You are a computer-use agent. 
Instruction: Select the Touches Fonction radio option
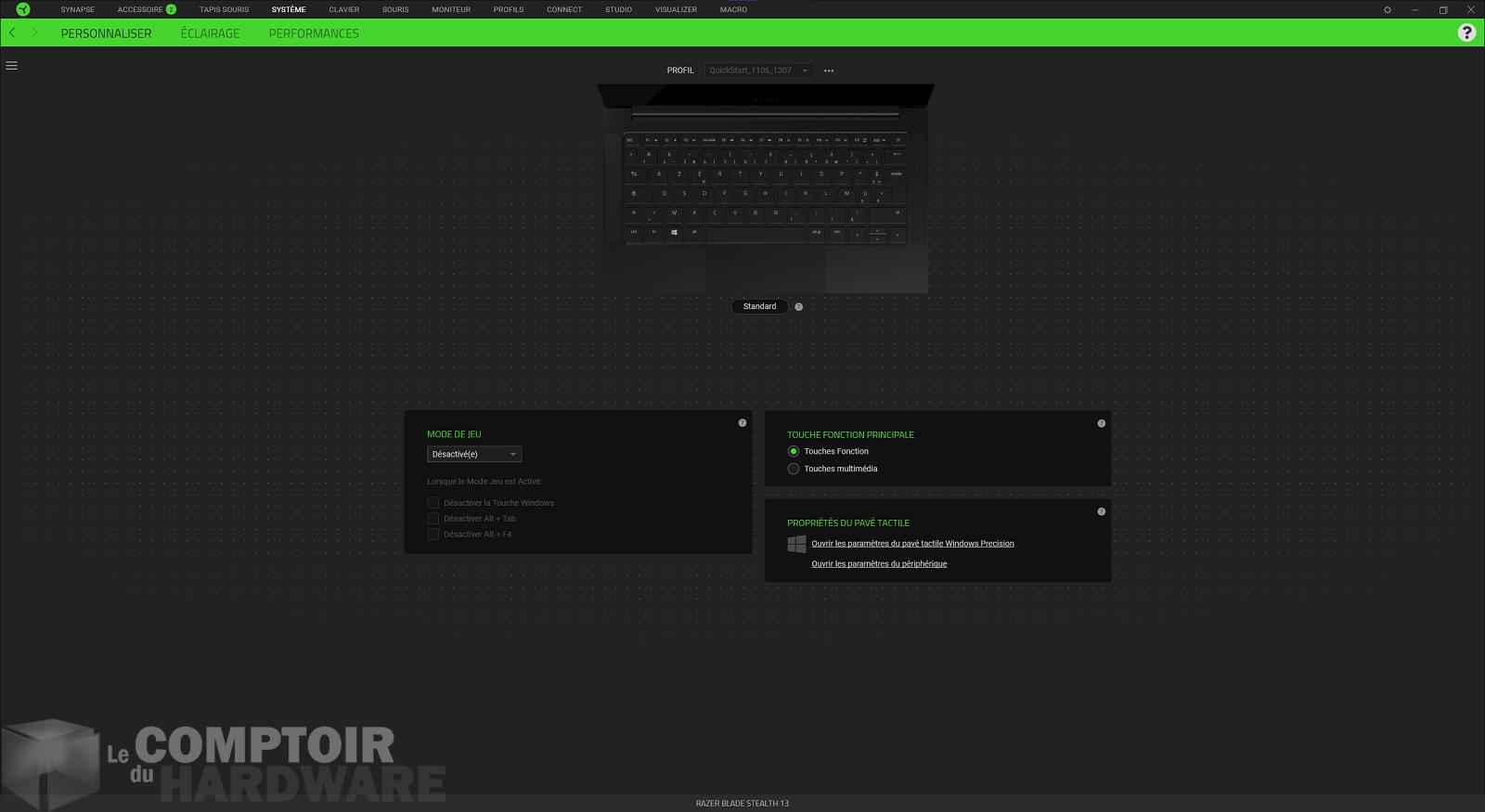click(794, 452)
